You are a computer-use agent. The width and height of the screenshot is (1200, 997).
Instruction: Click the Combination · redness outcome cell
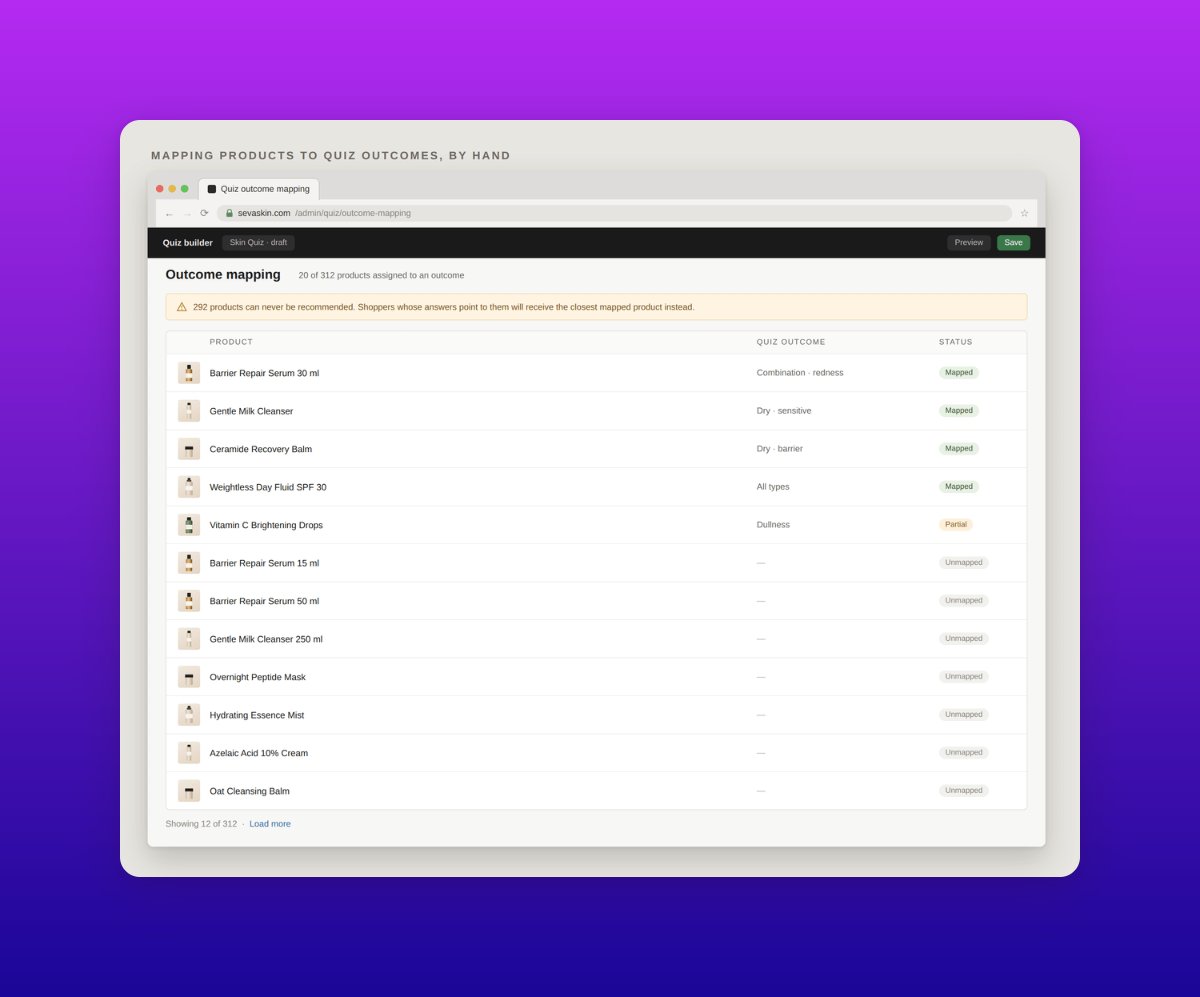tap(800, 373)
